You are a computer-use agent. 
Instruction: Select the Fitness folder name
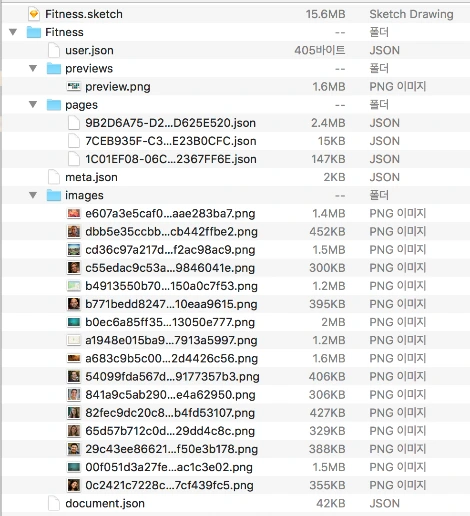point(64,32)
